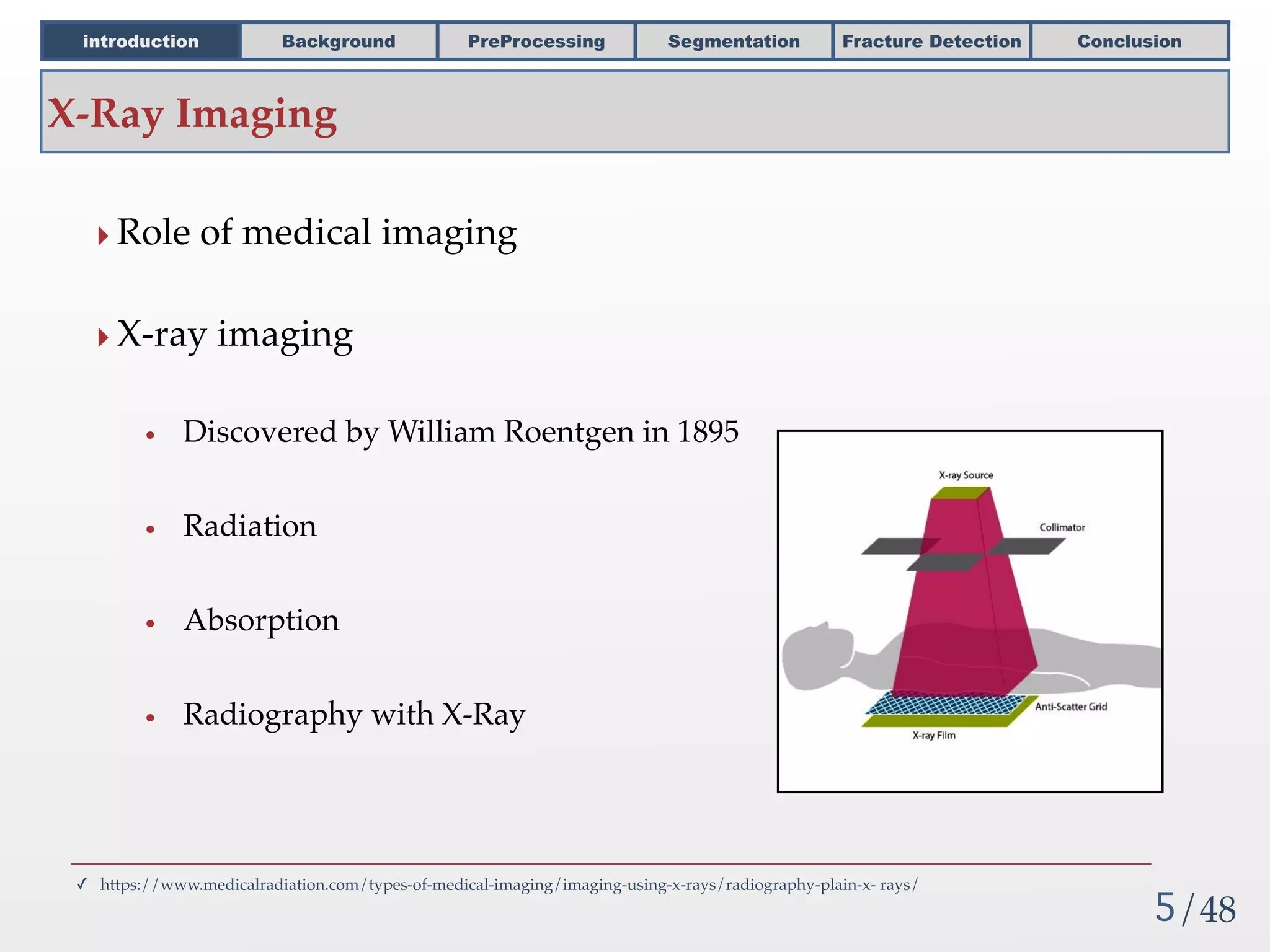This screenshot has height=952, width=1270.
Task: Click the arrow bullet beside X-ray imaging
Action: click(x=103, y=338)
